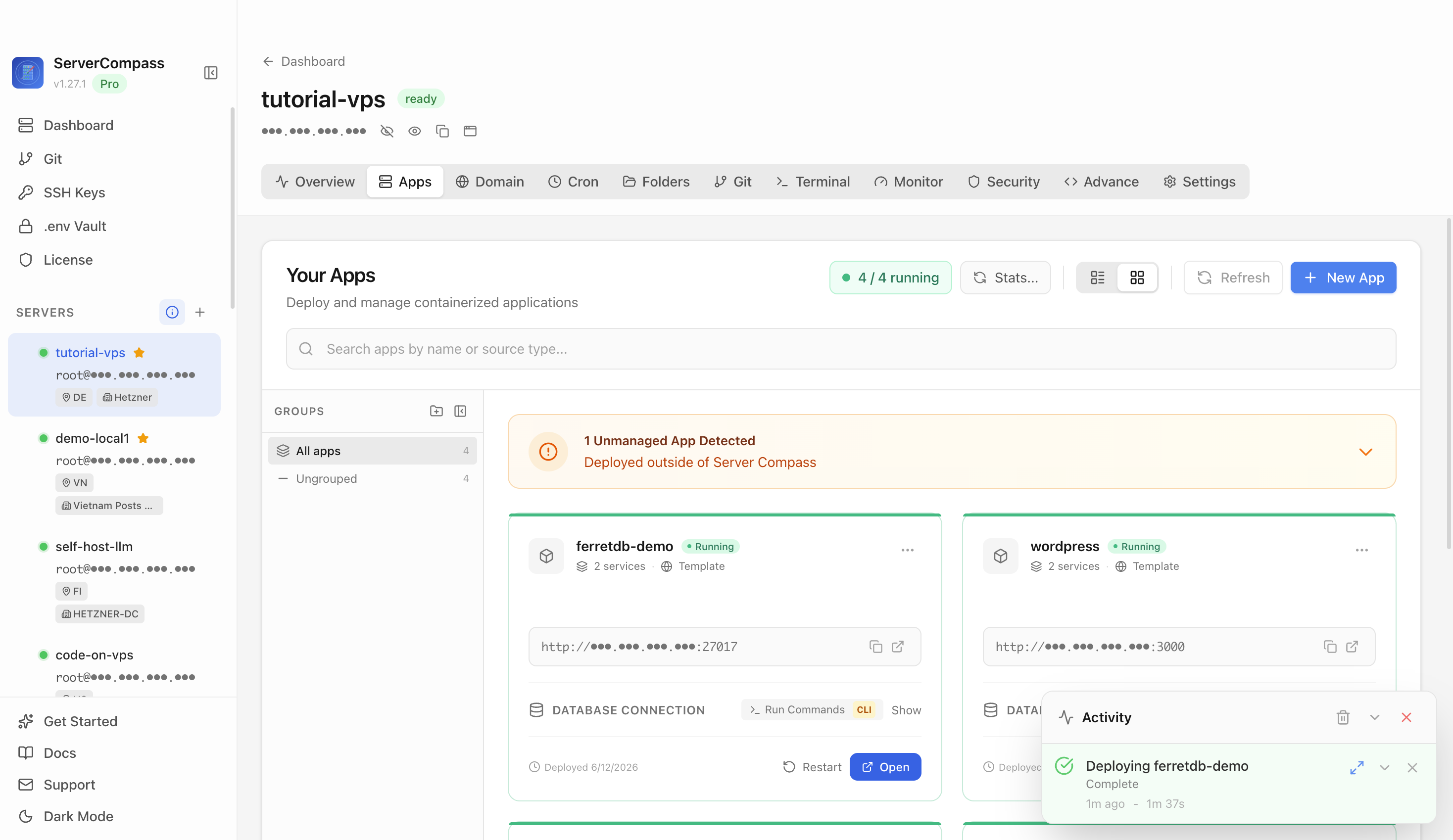Viewport: 1453px width, 840px height.
Task: Open ferretdb-demo URL in external browser
Action: pos(898,647)
